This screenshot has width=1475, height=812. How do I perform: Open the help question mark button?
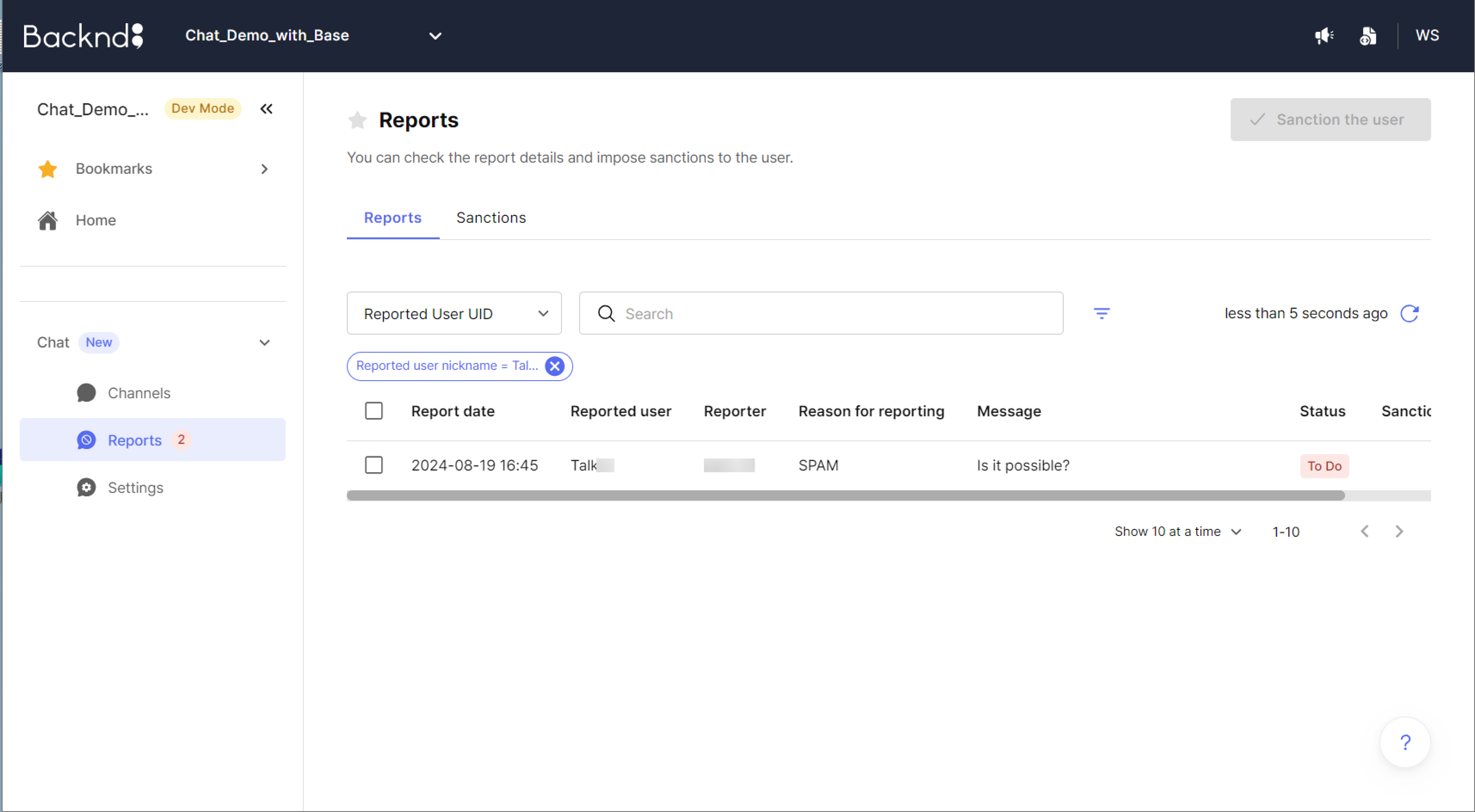tap(1405, 742)
